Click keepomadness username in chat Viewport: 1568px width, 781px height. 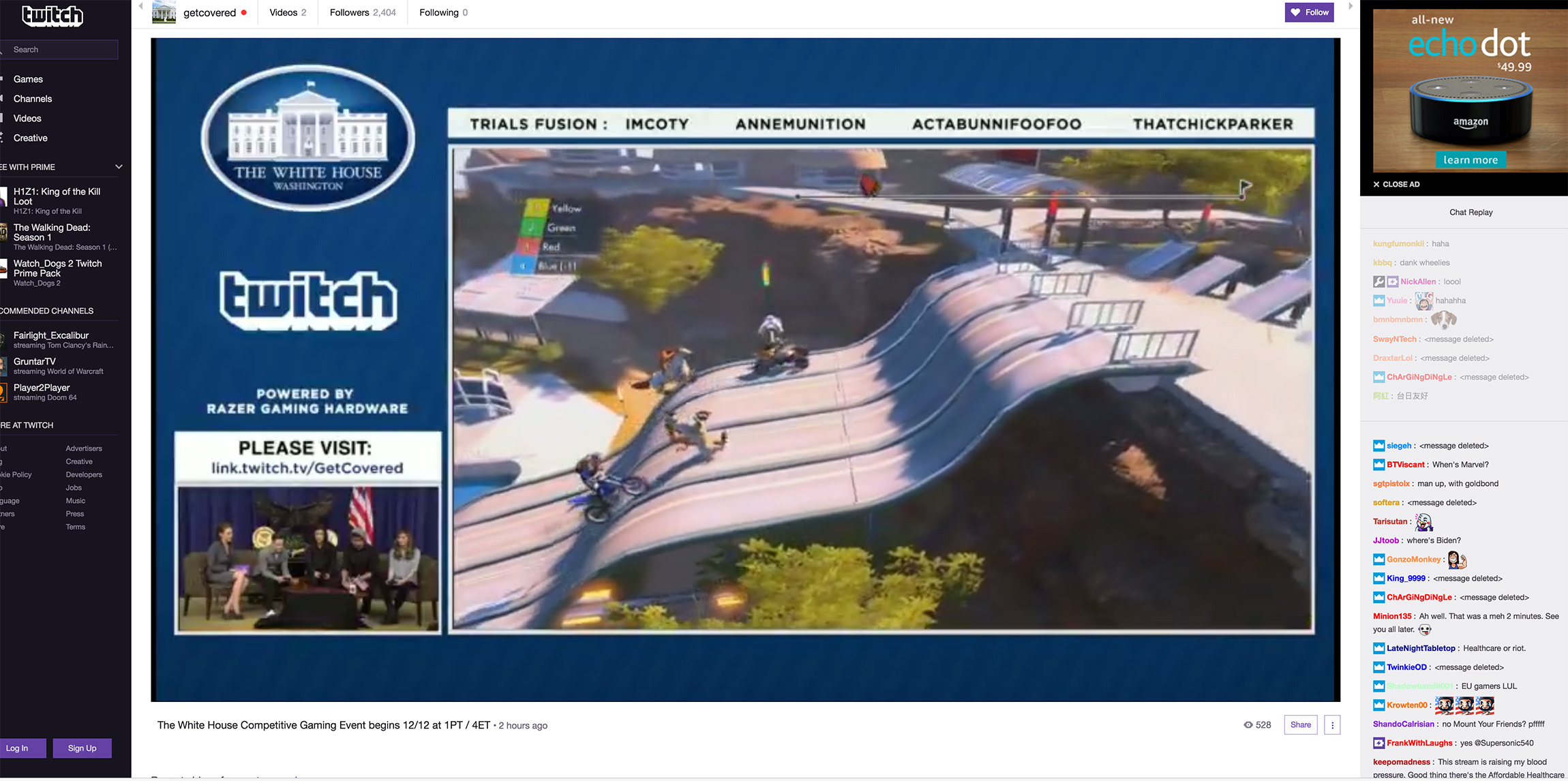pyautogui.click(x=1401, y=762)
